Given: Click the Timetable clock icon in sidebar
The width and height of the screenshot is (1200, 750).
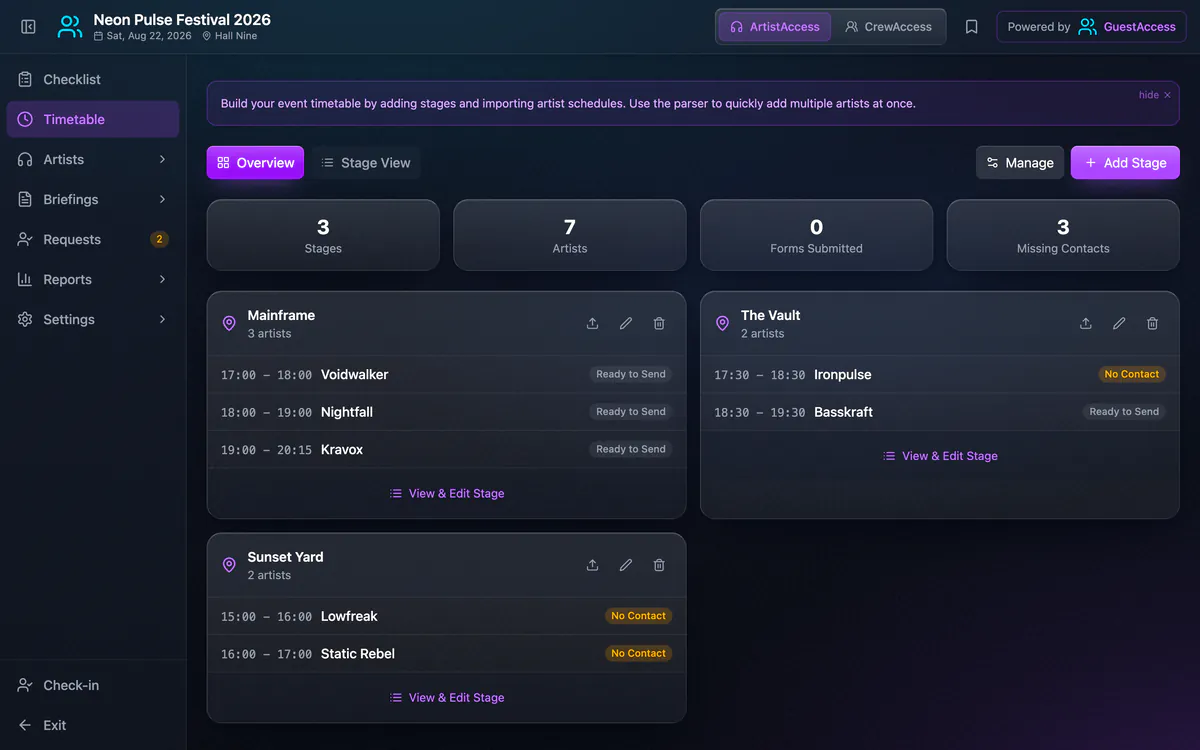Looking at the screenshot, I should 25,119.
